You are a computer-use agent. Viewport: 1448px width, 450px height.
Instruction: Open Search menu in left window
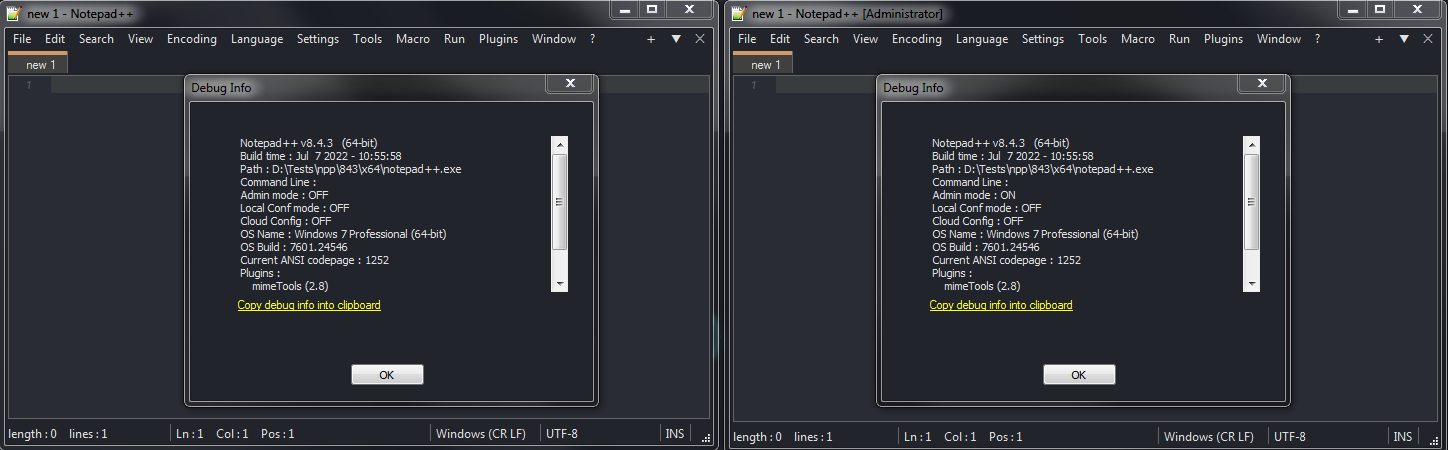point(96,39)
